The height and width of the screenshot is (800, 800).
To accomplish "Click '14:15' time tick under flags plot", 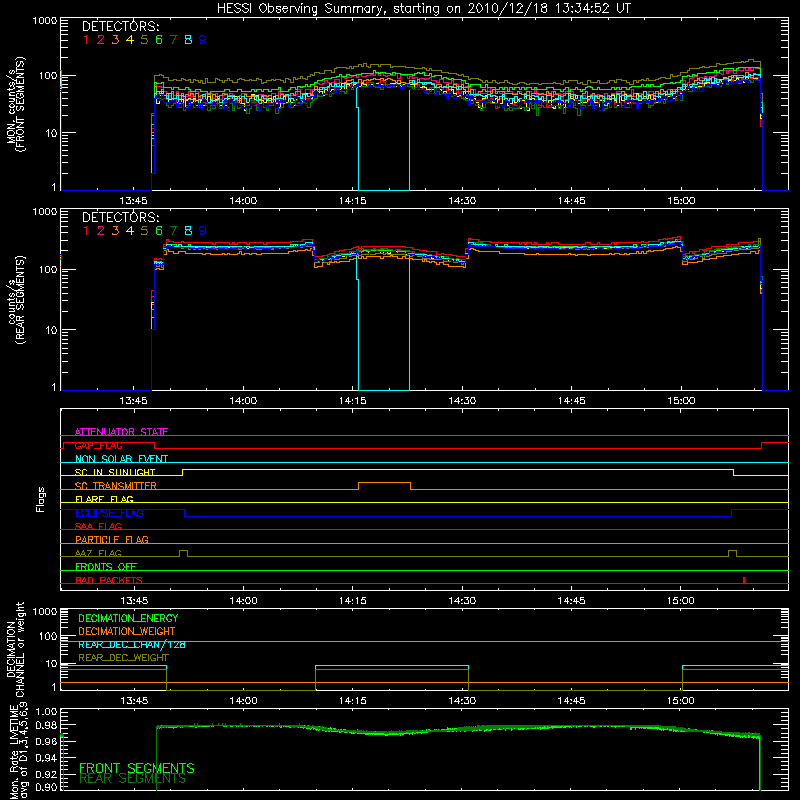I will (x=353, y=601).
